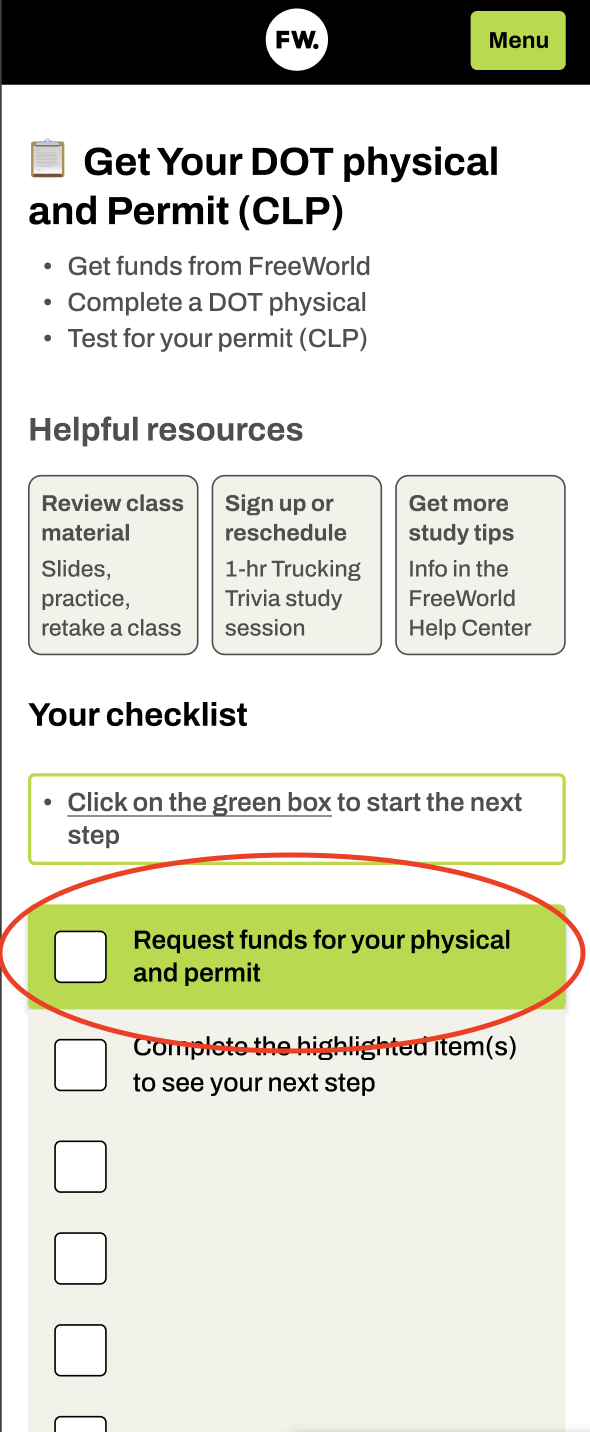Screen dimensions: 590x1432
Task: Click the "Complete a DOT physical" bullet item
Action: tap(216, 302)
